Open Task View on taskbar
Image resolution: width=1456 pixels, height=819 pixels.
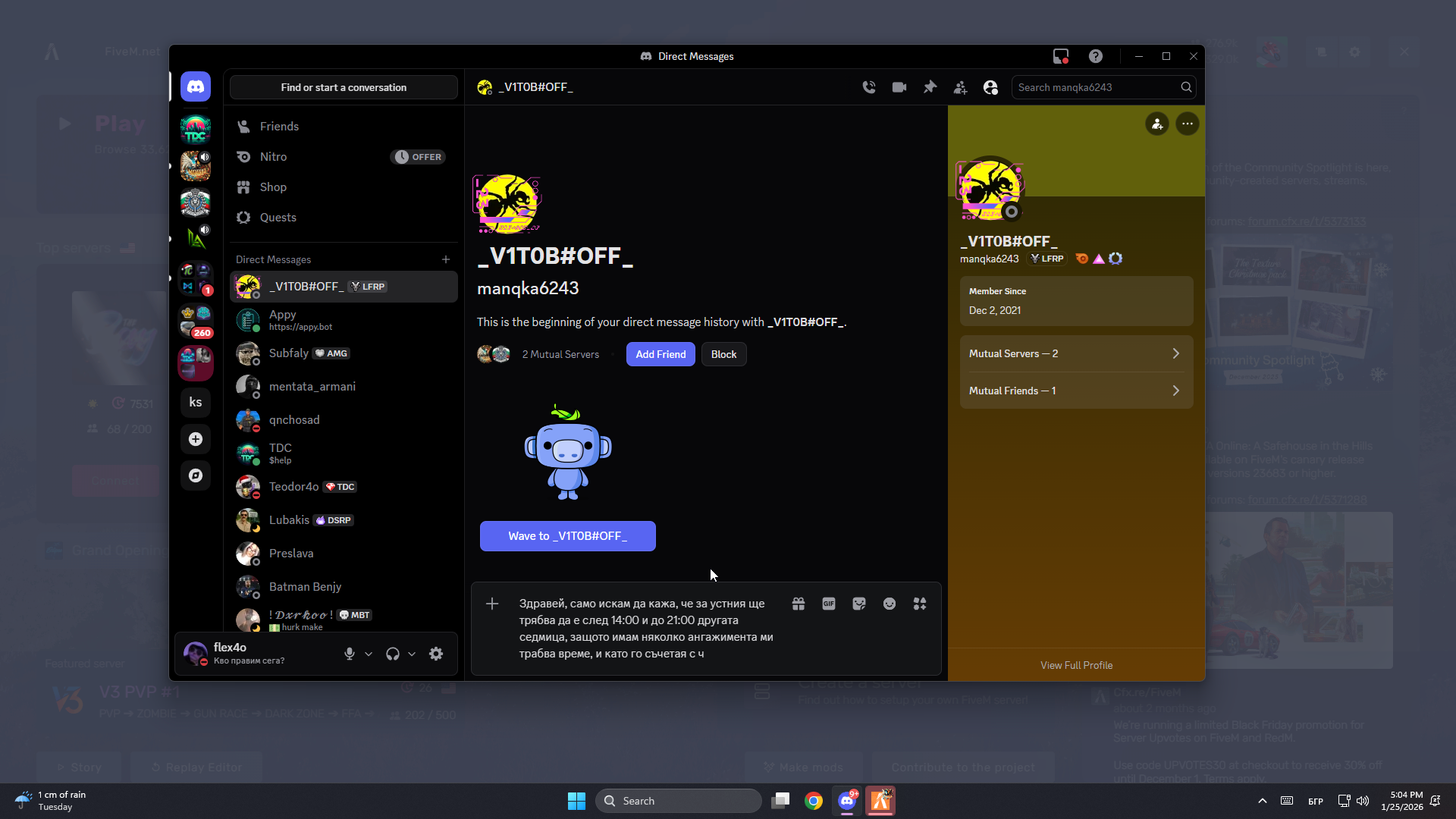780,801
